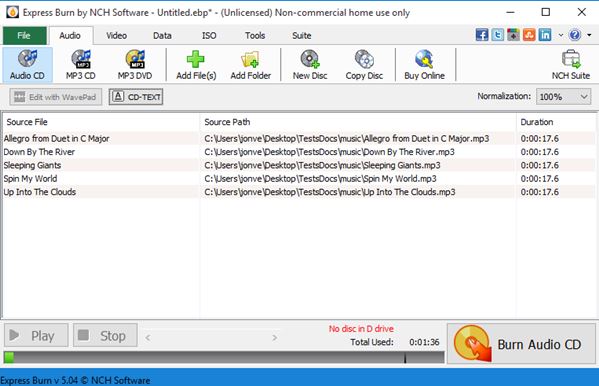599x386 pixels.
Task: Choose the MP3 CD option
Action: coord(81,65)
